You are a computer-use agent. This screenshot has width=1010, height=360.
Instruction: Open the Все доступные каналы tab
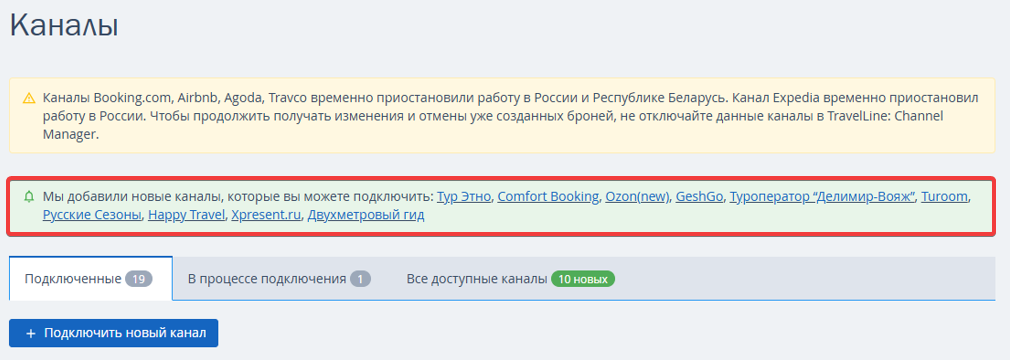pos(511,279)
